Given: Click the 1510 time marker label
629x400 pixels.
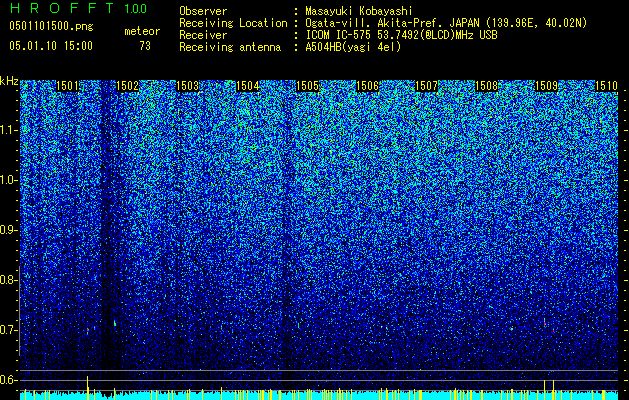Looking at the screenshot, I should pos(606,86).
